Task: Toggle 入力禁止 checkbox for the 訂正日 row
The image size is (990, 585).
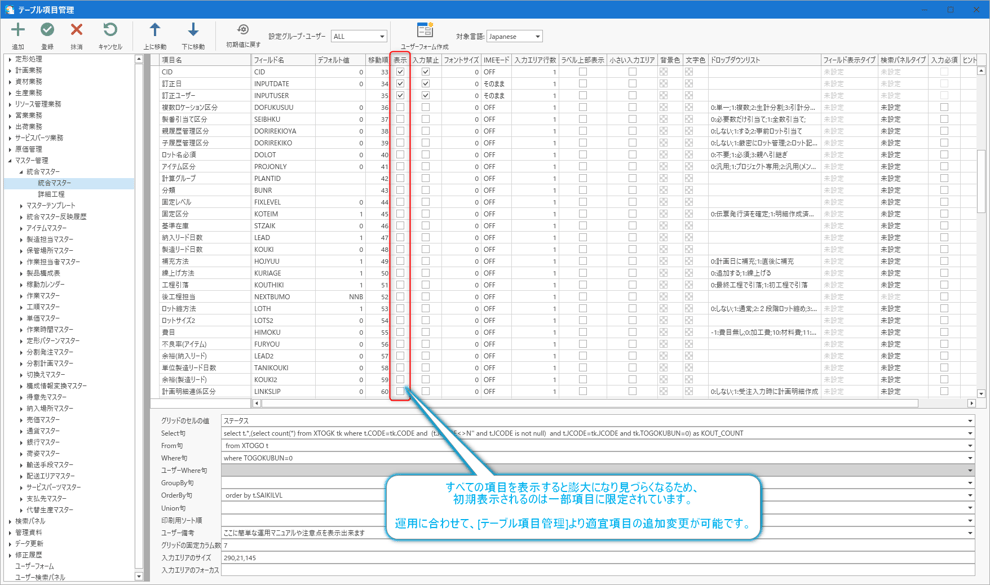Action: pos(425,84)
